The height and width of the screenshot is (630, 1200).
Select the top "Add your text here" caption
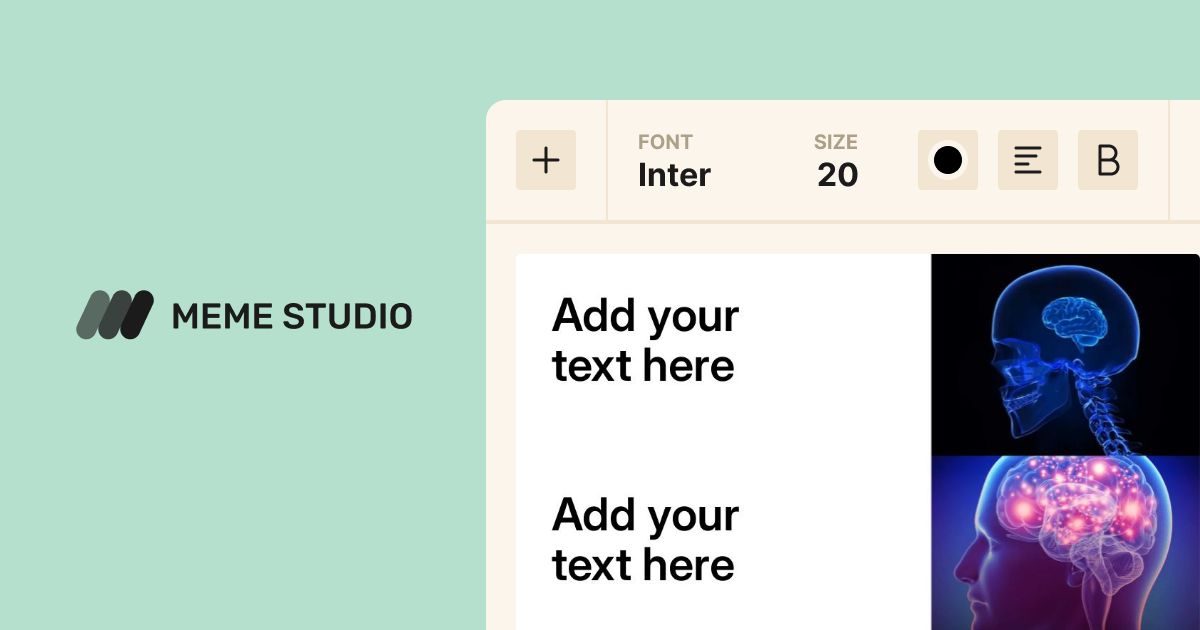pyautogui.click(x=645, y=341)
